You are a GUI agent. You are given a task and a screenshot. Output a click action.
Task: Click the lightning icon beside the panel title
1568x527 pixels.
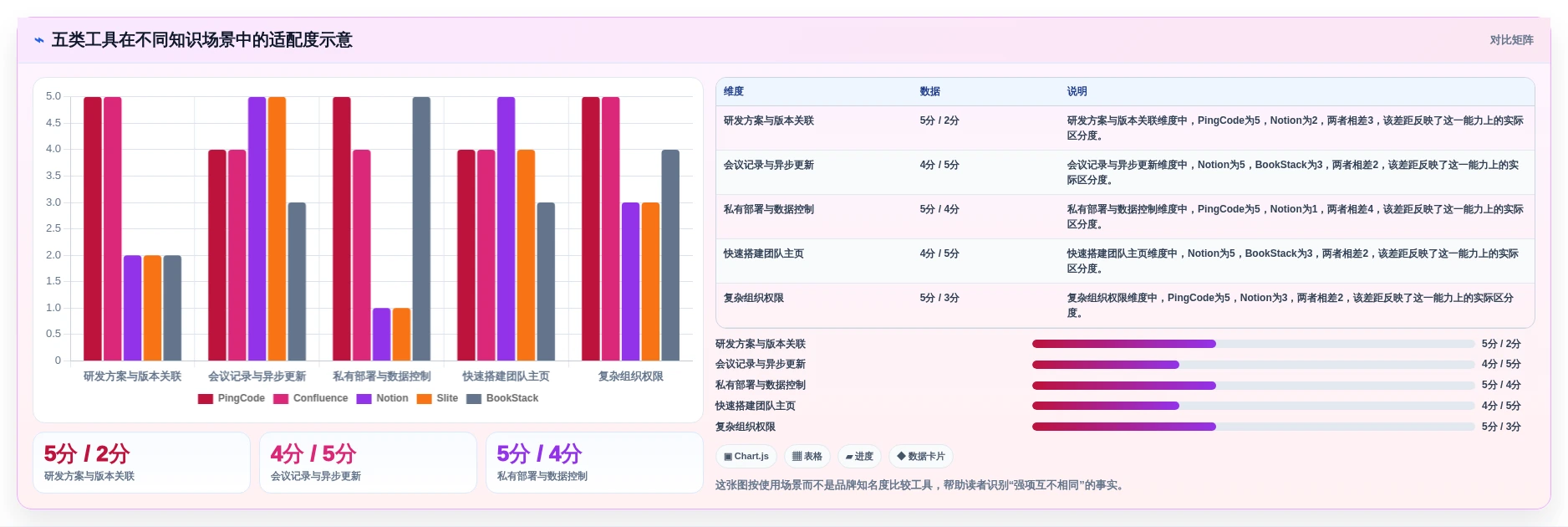[39, 40]
